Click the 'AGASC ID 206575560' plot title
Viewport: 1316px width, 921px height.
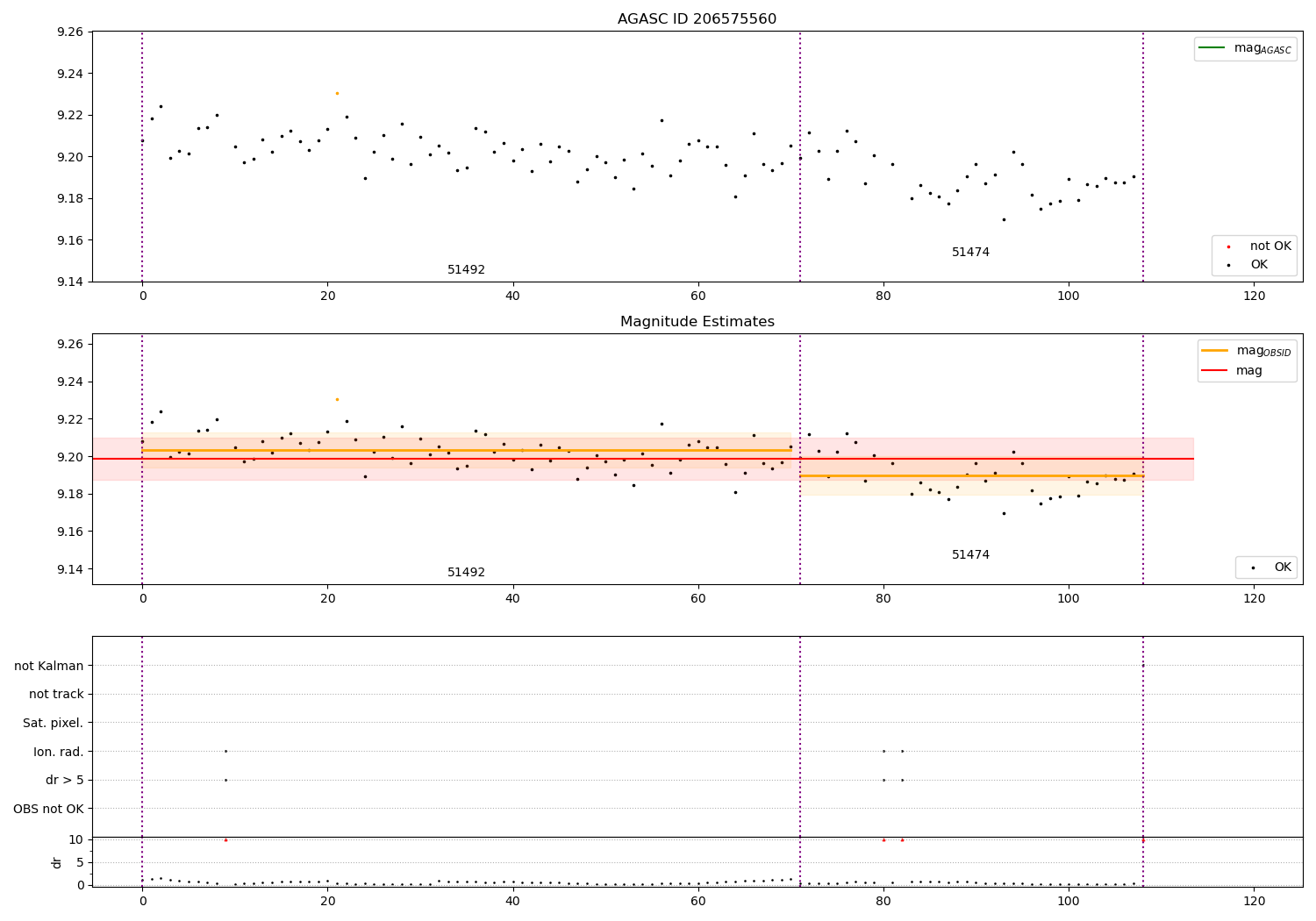tap(697, 19)
